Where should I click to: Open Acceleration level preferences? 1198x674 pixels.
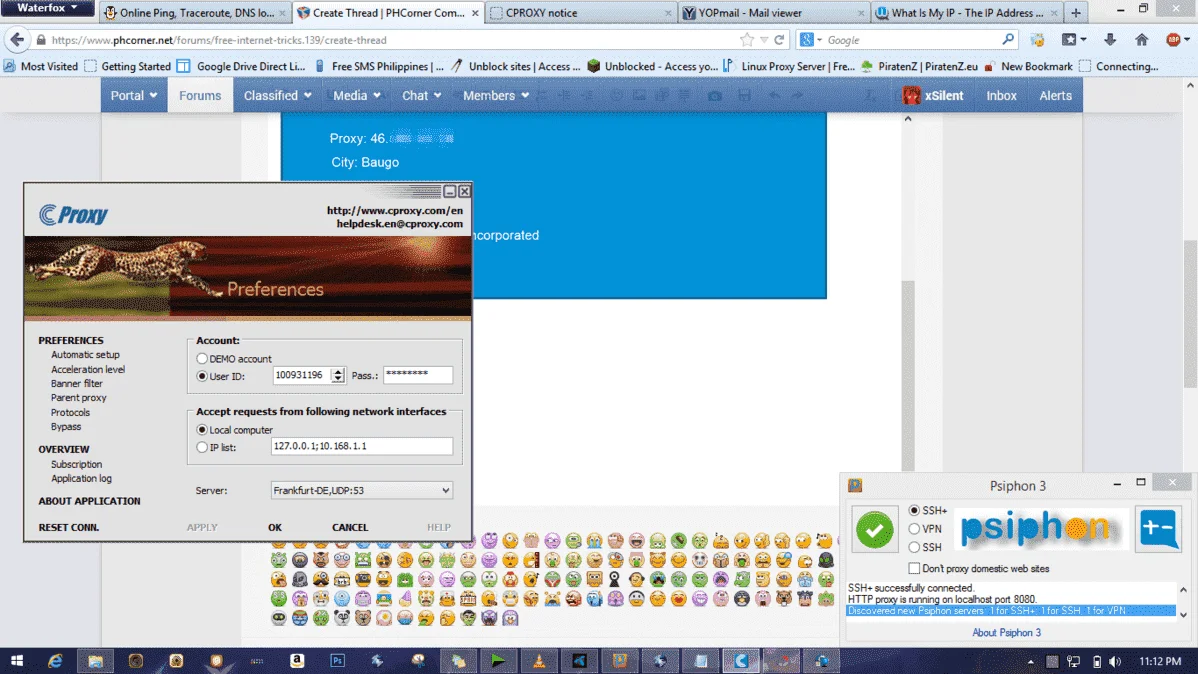coord(88,369)
